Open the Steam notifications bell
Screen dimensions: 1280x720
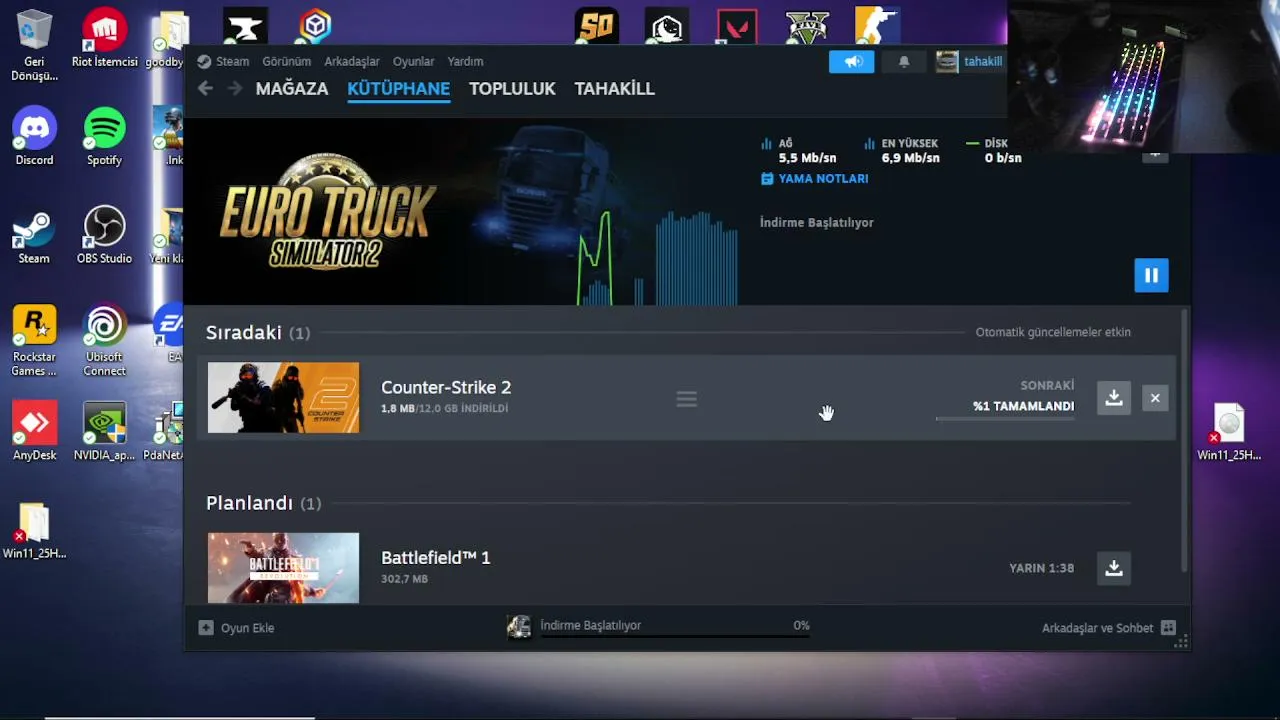tap(904, 61)
